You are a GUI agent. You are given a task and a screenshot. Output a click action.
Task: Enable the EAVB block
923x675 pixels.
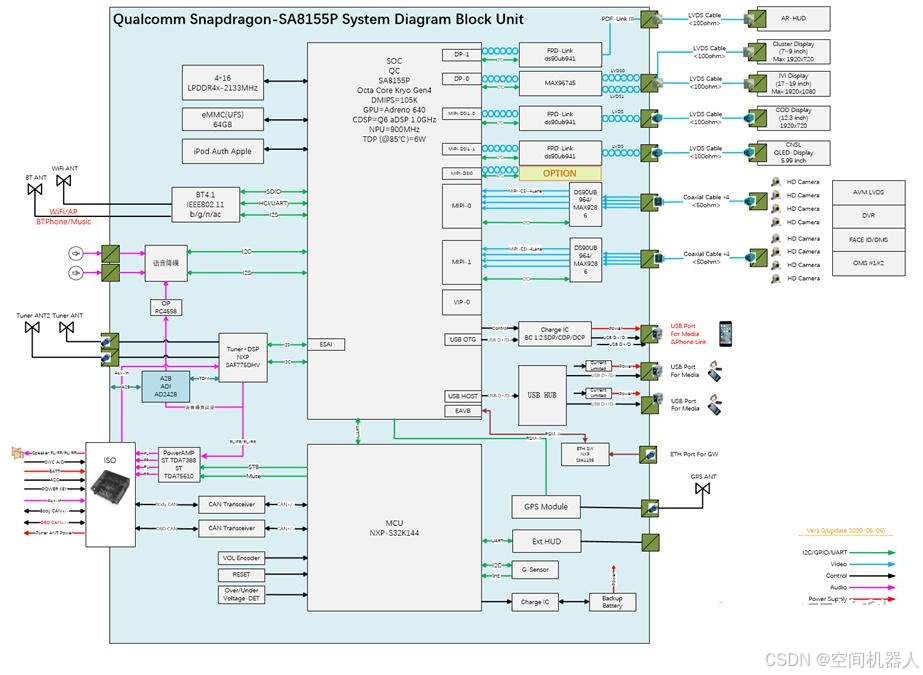pos(462,410)
